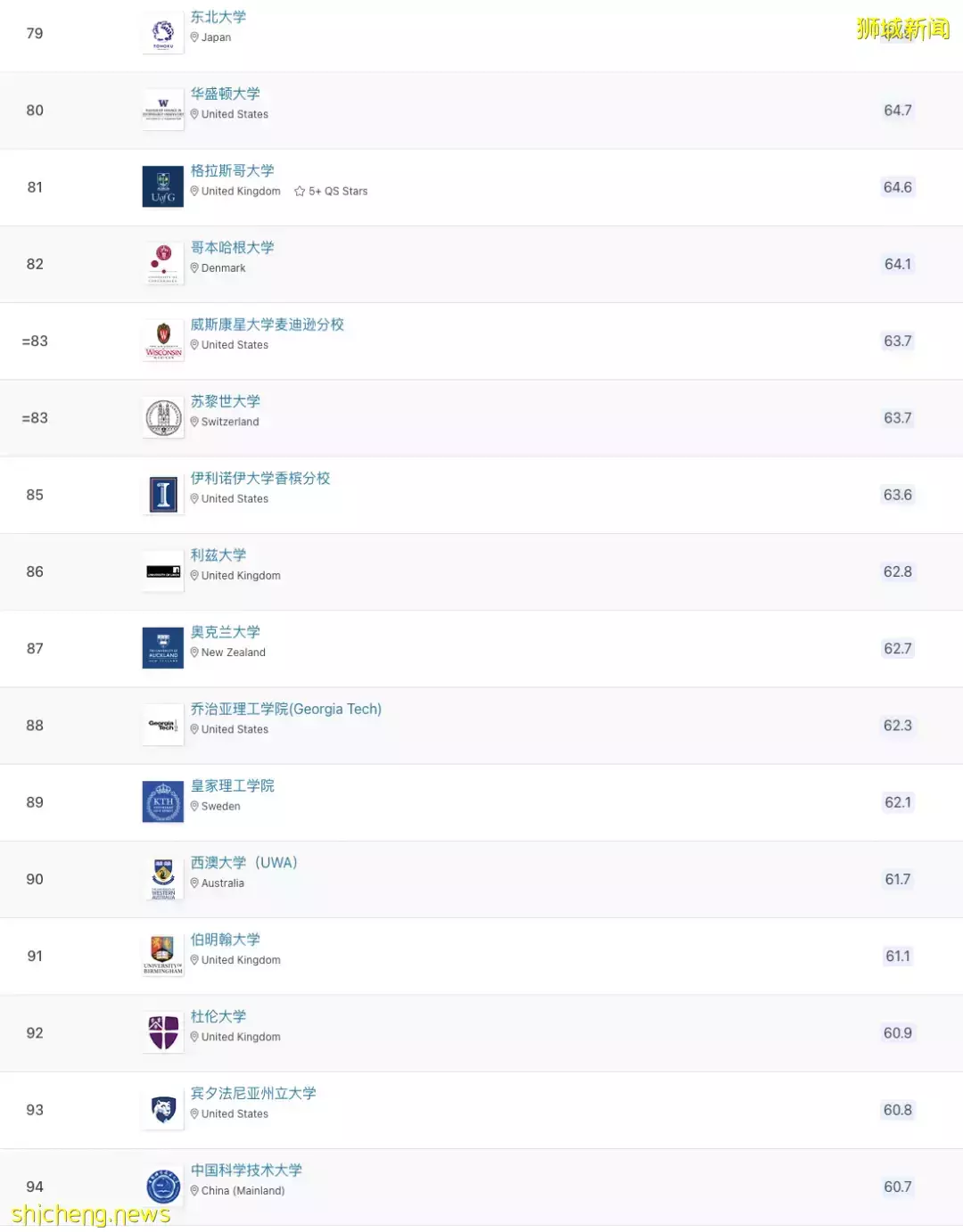Viewport: 963px width, 1232px height.
Task: Click the Penn State lion logo
Action: coord(163,1110)
